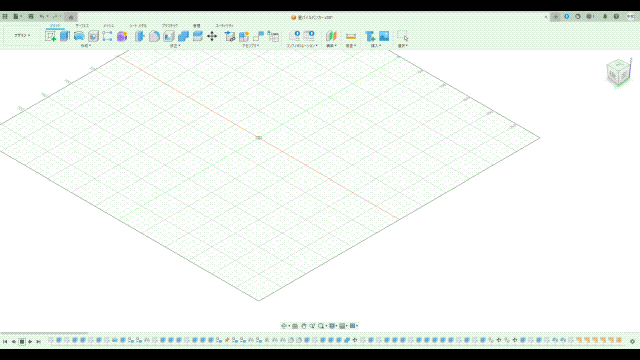Jump to timeline start with rewind button
Screen dimensions: 640x360
click(x=5, y=341)
